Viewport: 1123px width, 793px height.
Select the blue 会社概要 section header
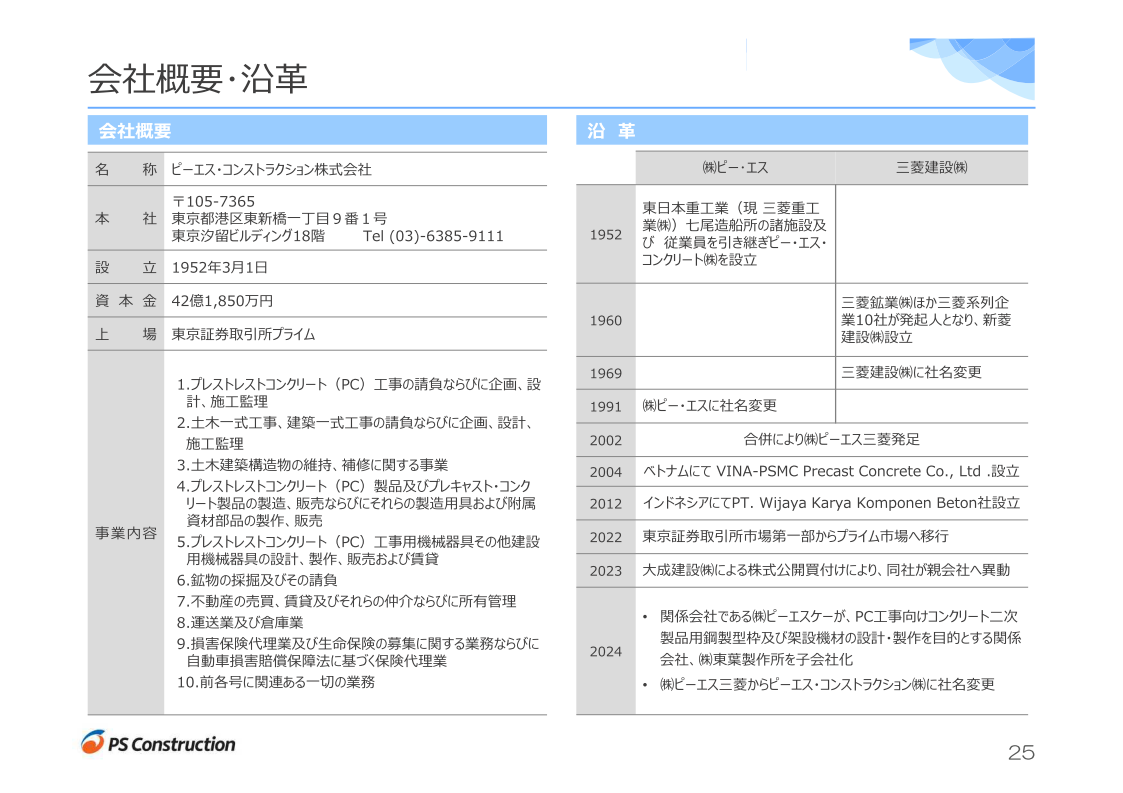(x=317, y=130)
